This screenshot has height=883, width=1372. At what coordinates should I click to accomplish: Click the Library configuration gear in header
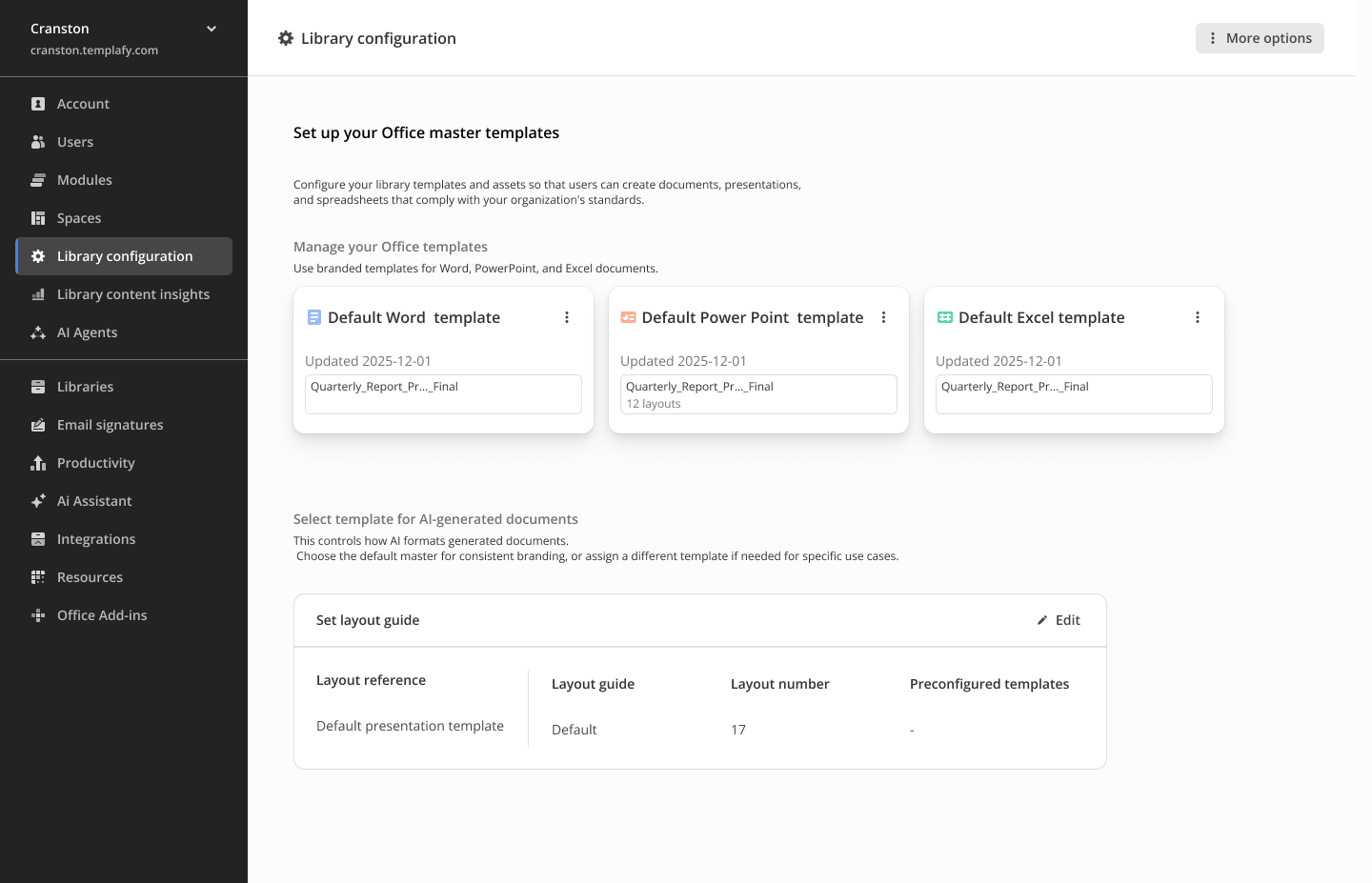tap(286, 38)
